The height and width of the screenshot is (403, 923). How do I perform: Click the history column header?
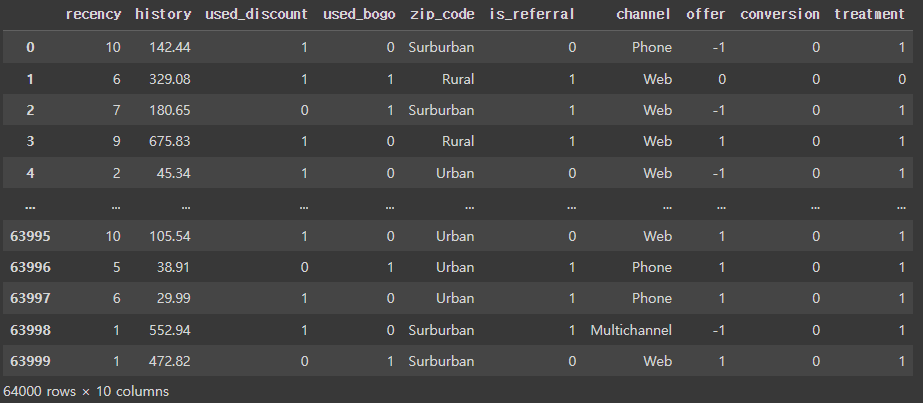163,14
